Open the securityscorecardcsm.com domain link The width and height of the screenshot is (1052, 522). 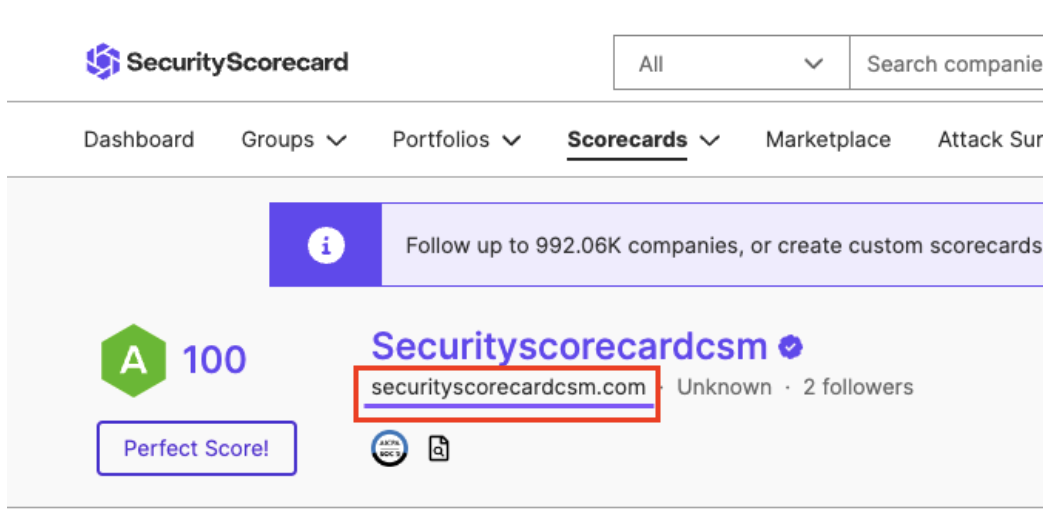[509, 387]
